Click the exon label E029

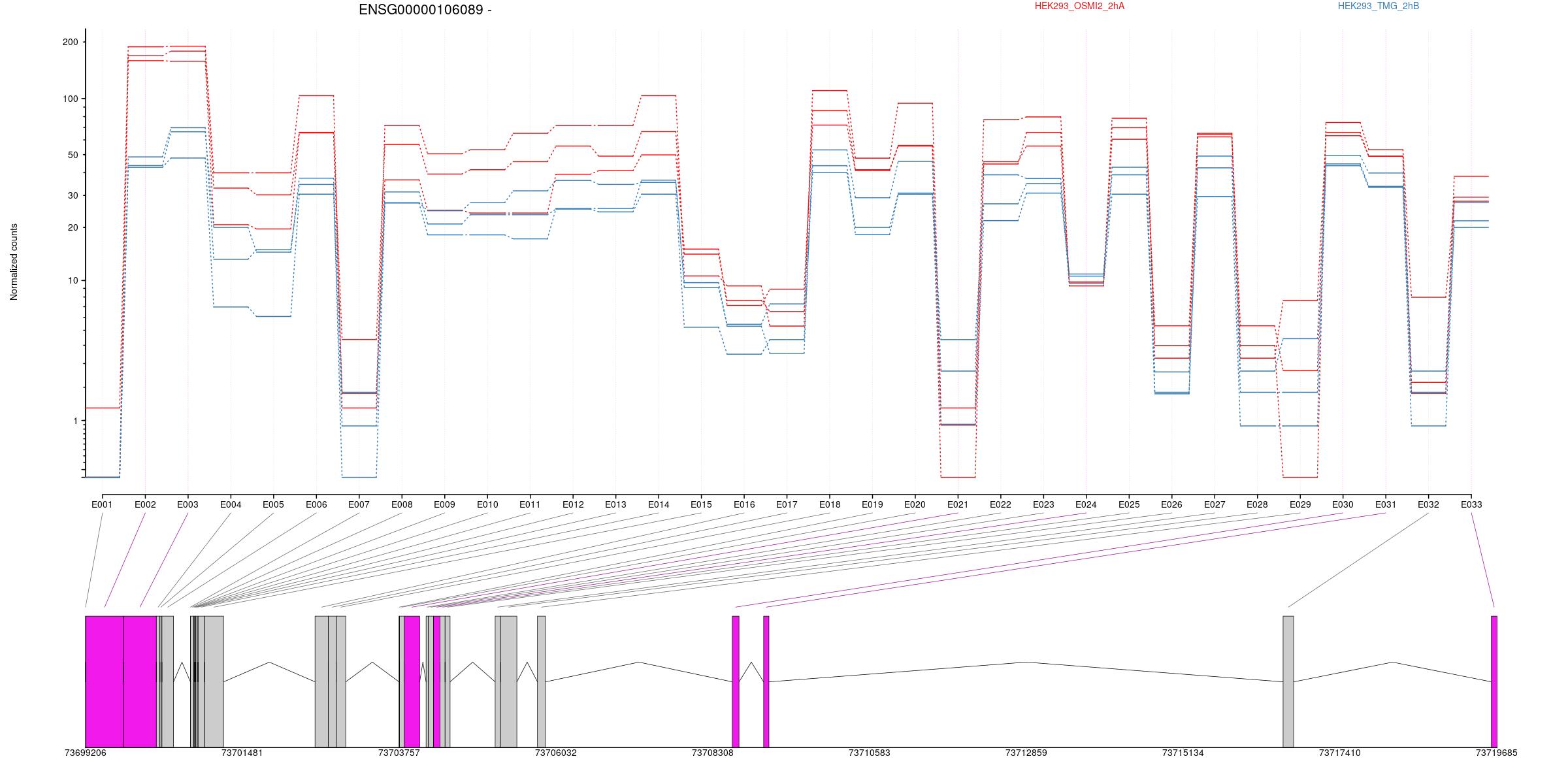pos(1300,504)
